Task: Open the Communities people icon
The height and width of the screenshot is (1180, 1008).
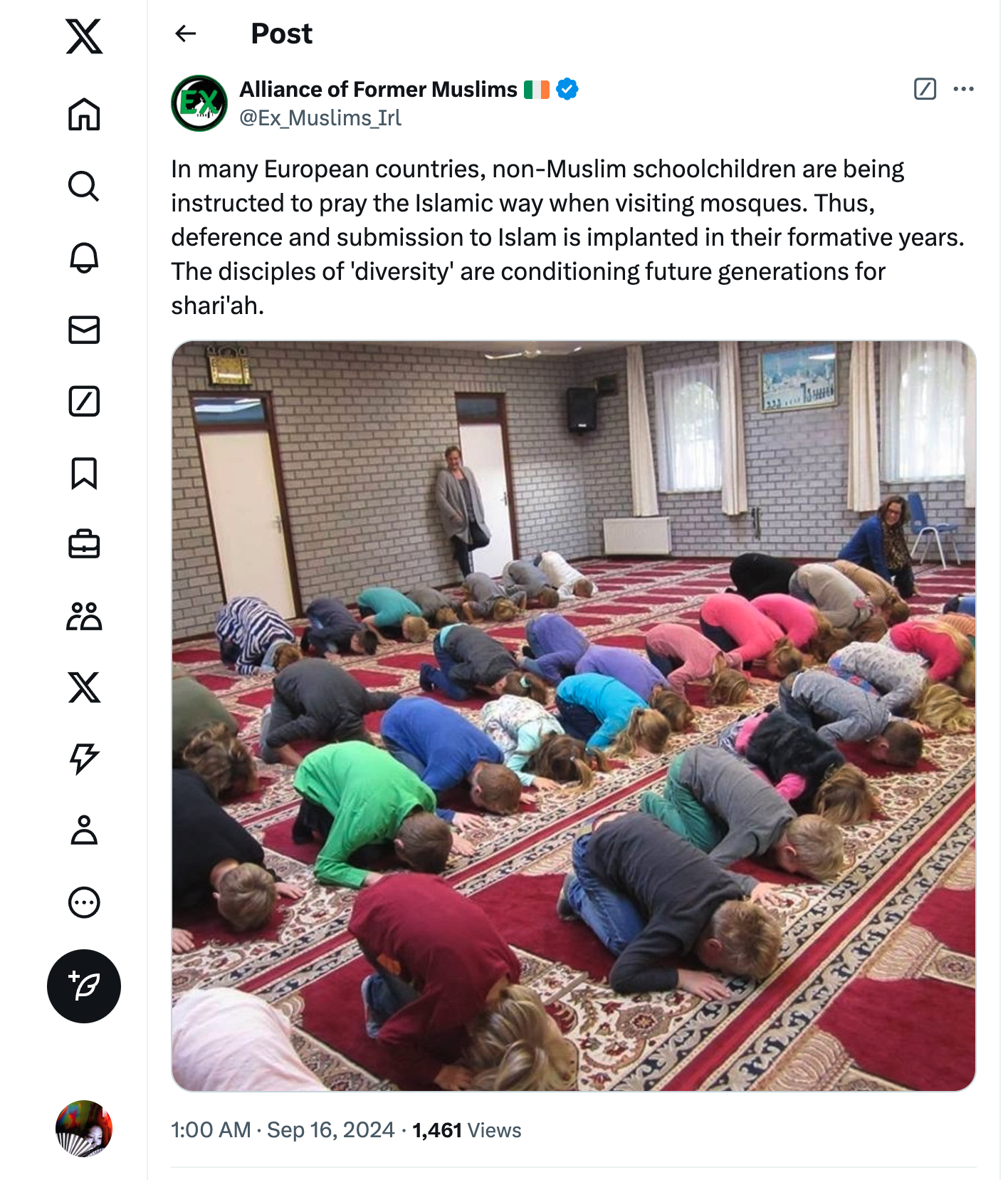Action: point(84,617)
